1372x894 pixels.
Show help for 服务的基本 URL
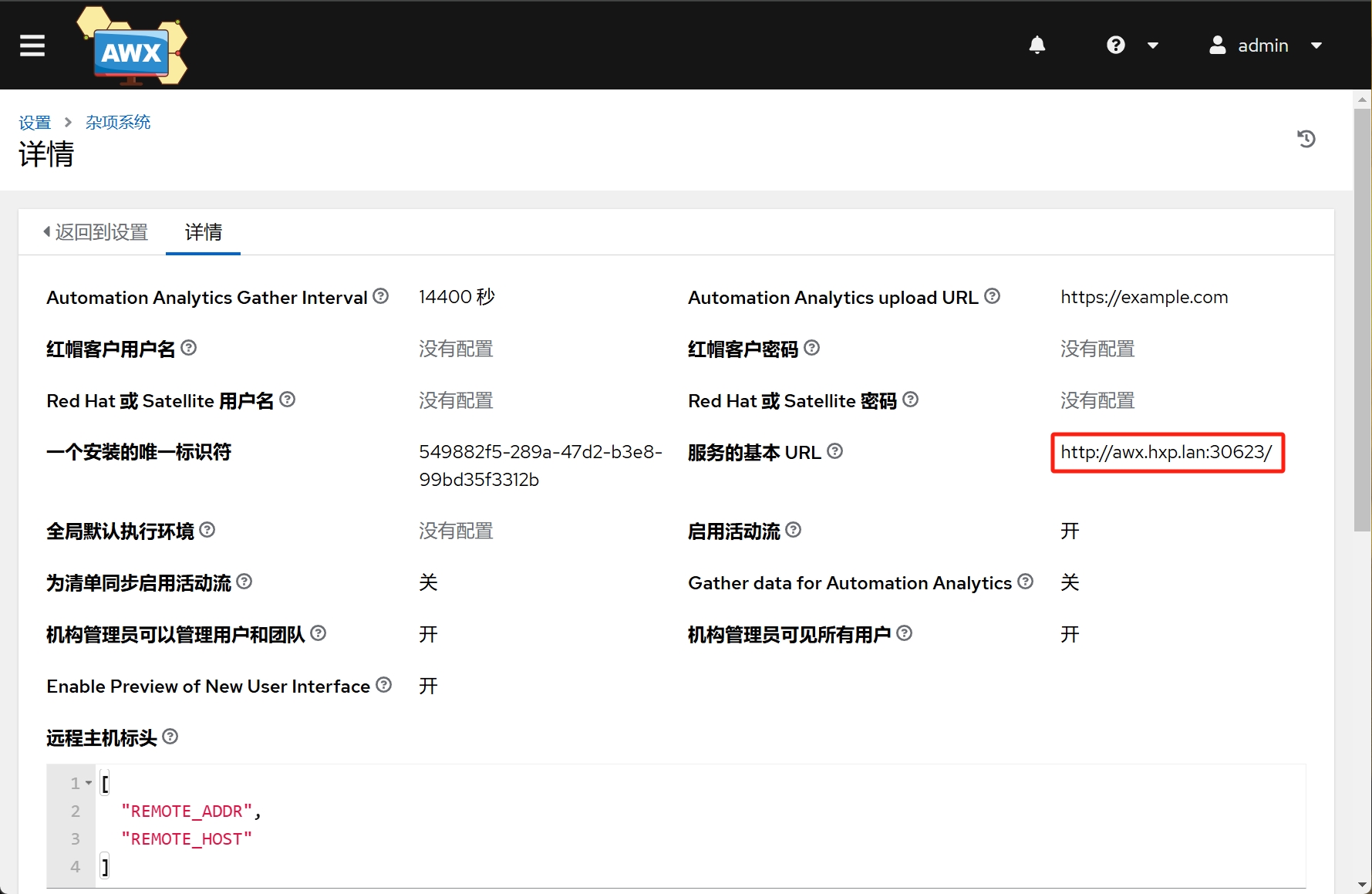(835, 451)
